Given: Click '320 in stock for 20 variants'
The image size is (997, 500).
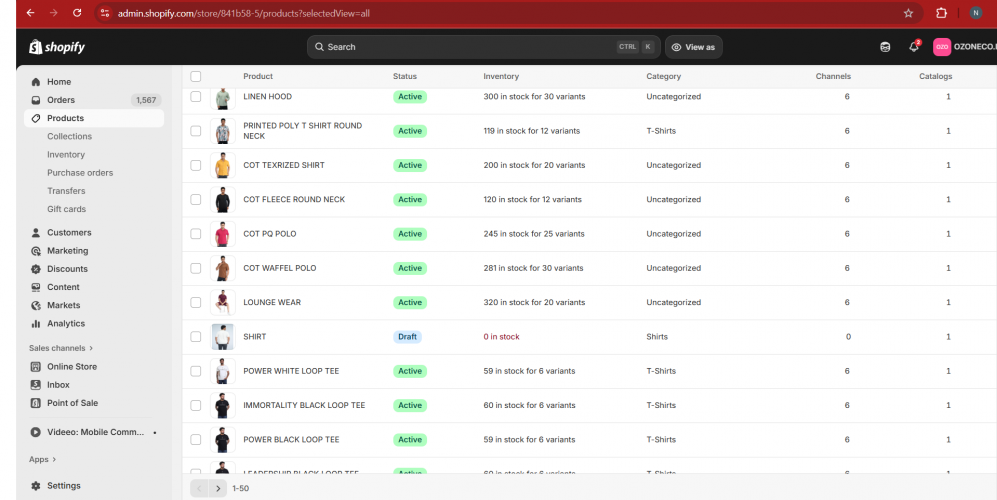Looking at the screenshot, I should [534, 303].
